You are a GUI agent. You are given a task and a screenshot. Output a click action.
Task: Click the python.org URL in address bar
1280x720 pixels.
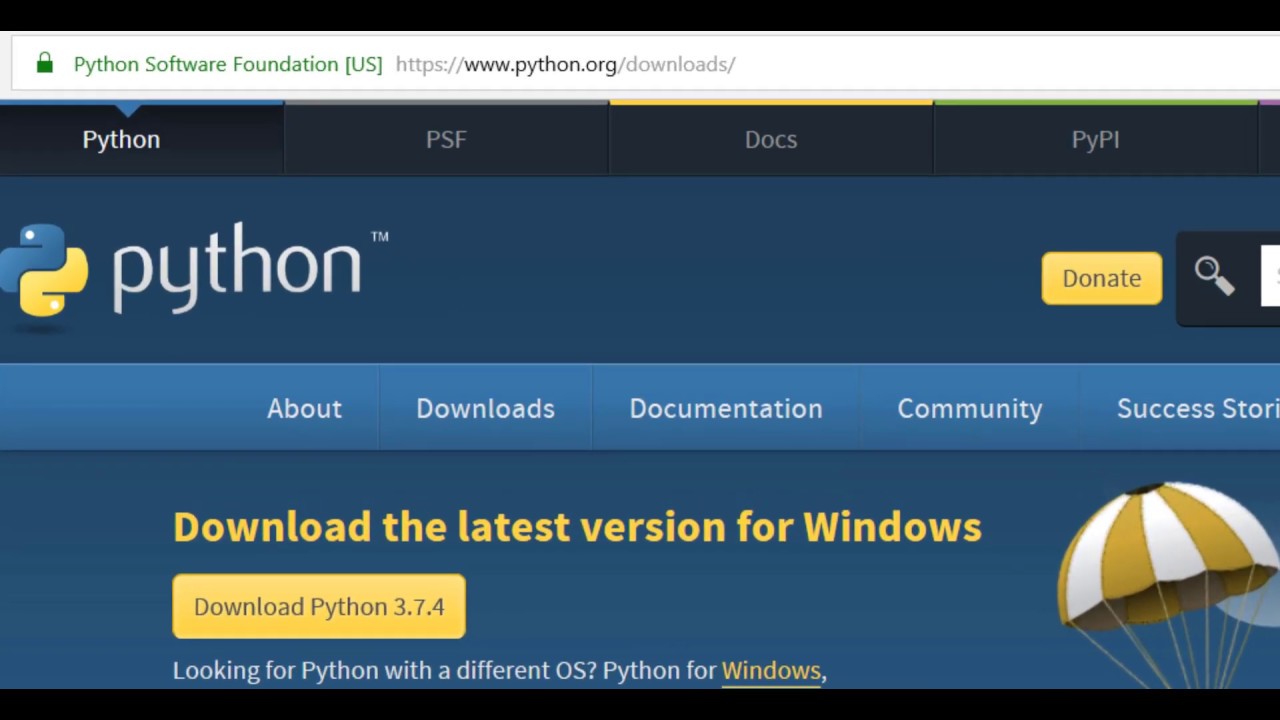565,64
